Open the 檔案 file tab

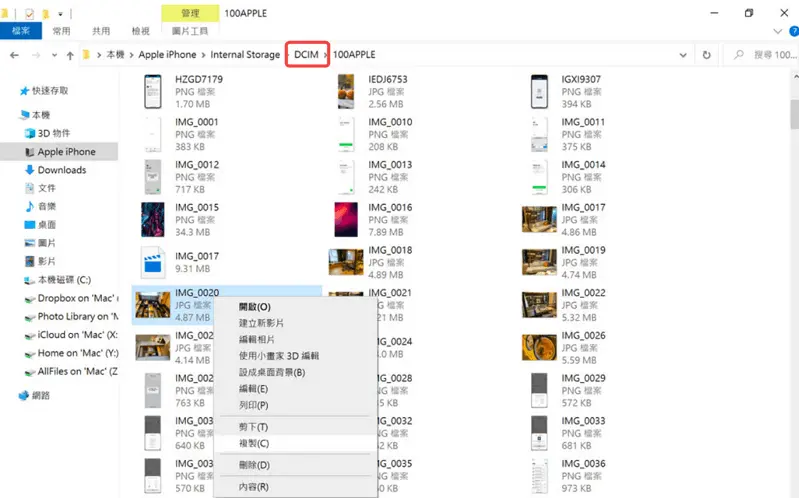(20, 31)
